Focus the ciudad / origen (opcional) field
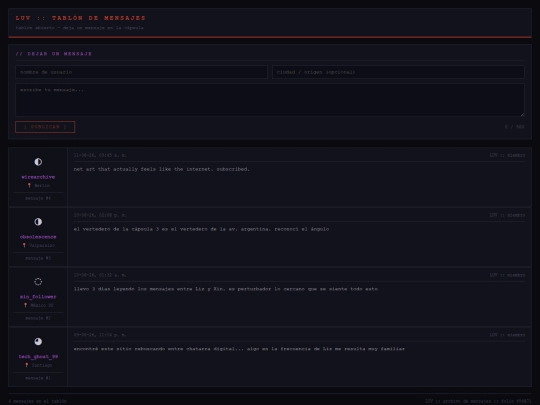The height and width of the screenshot is (405, 540). (x=398, y=72)
